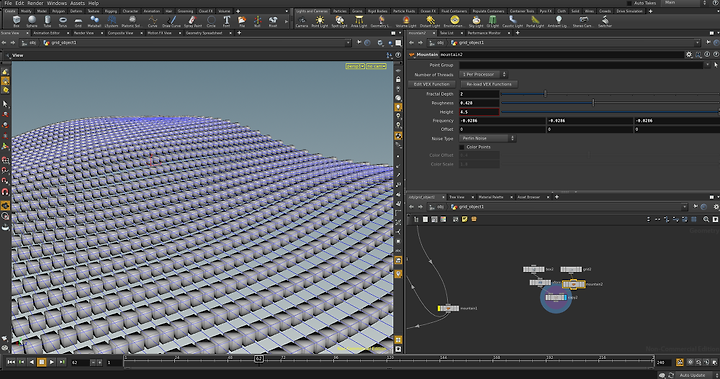Click the Height slider track
The width and height of the screenshot is (720, 379).
(x=610, y=112)
